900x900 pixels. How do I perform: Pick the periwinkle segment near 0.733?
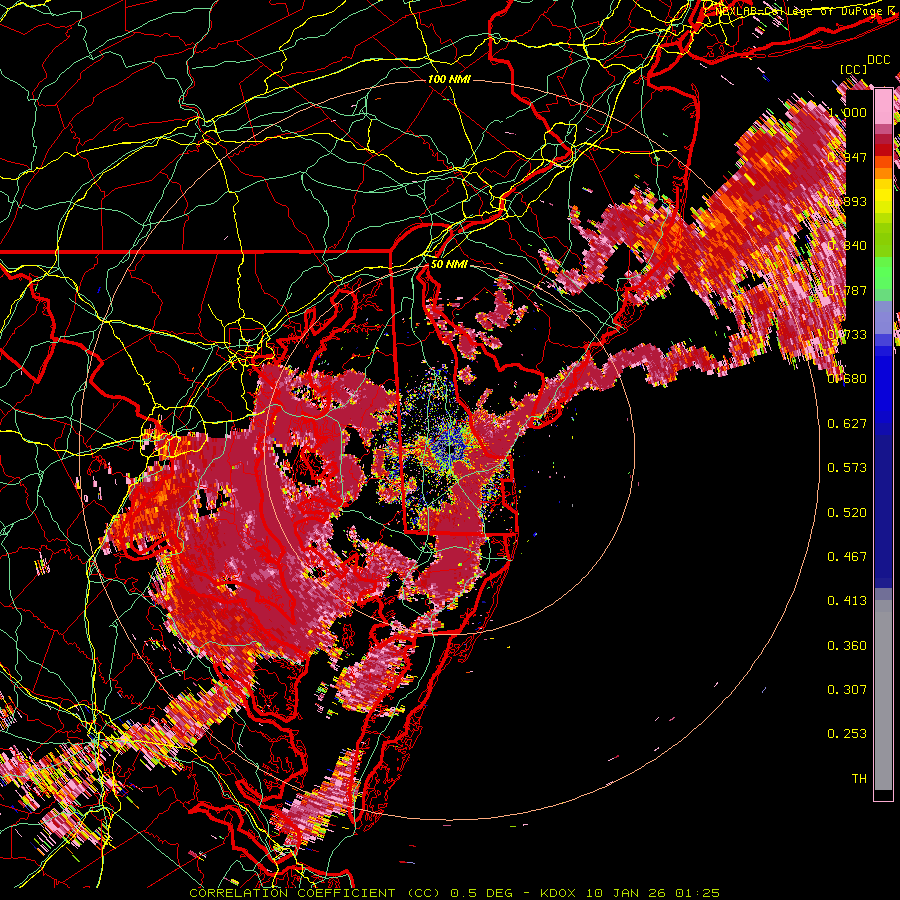883,317
